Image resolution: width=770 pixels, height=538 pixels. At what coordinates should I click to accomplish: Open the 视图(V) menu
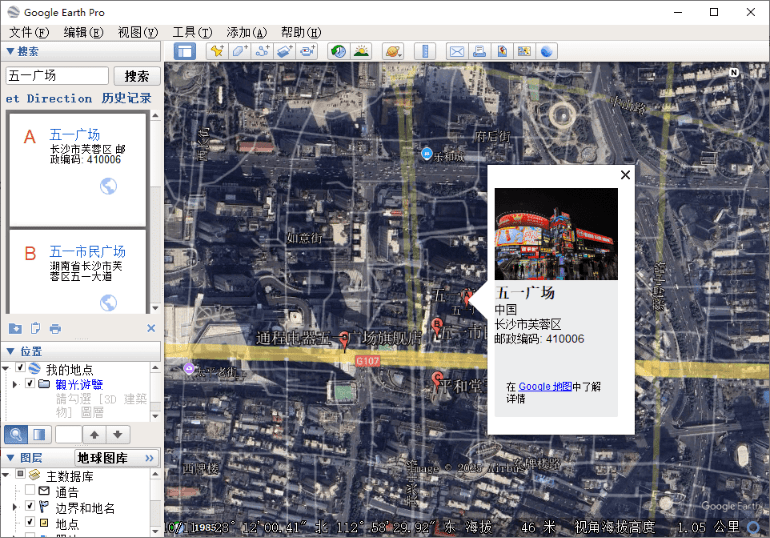click(137, 32)
